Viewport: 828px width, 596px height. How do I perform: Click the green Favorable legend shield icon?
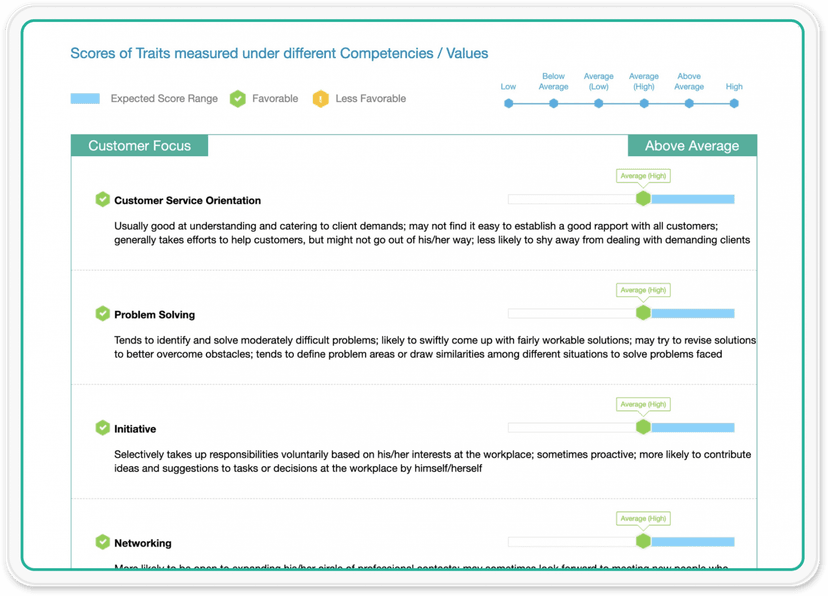[x=237, y=99]
